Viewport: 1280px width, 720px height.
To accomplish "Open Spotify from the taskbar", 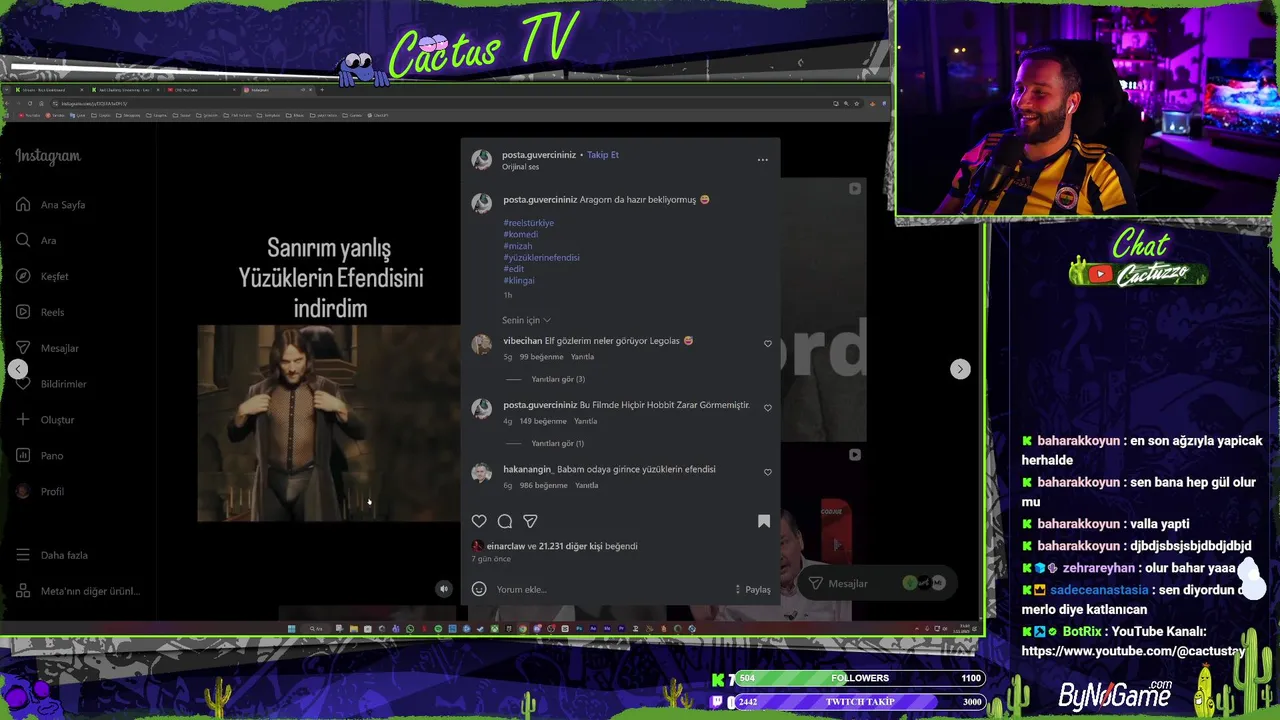I will pyautogui.click(x=438, y=629).
